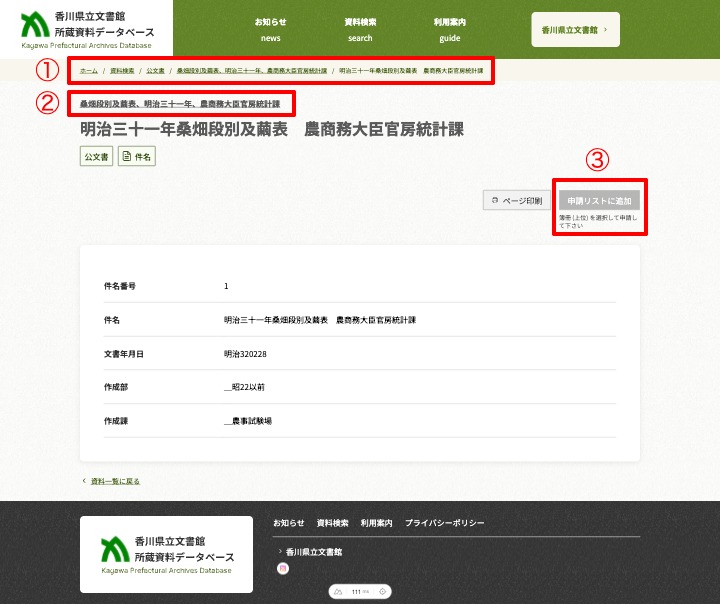Click footer 利用案内 link
Screen dimensions: 720x604
pos(376,523)
